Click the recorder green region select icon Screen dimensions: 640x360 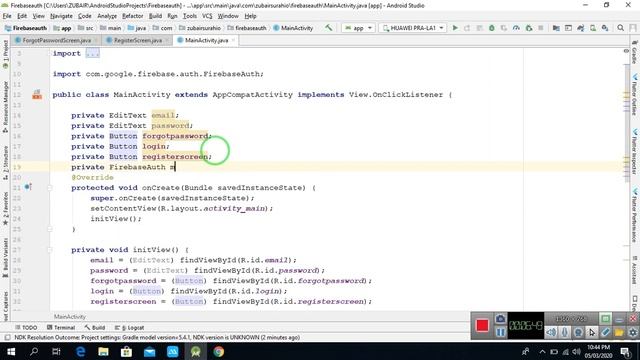point(605,318)
